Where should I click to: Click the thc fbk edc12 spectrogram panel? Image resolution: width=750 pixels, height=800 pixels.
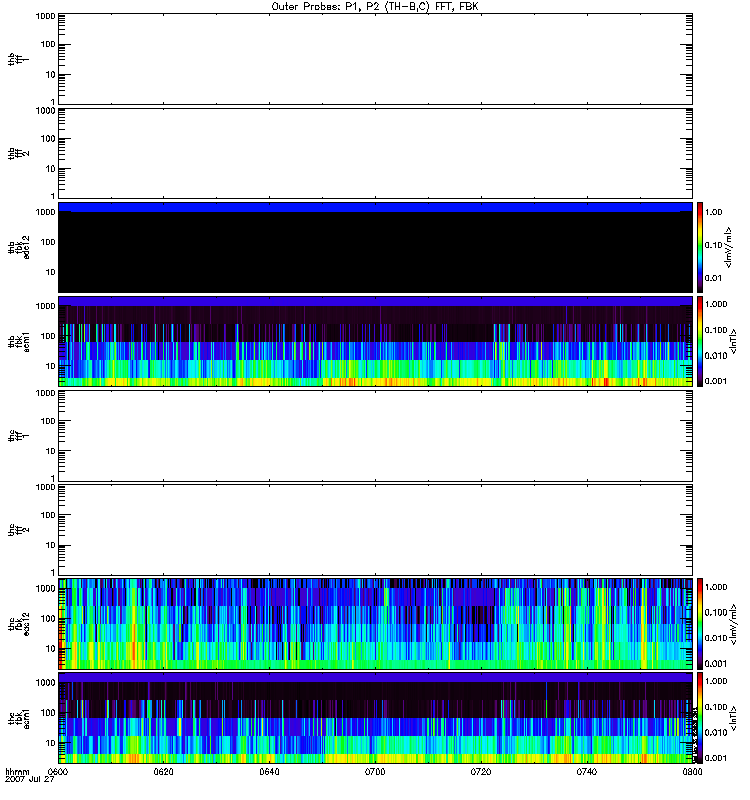pyautogui.click(x=375, y=624)
